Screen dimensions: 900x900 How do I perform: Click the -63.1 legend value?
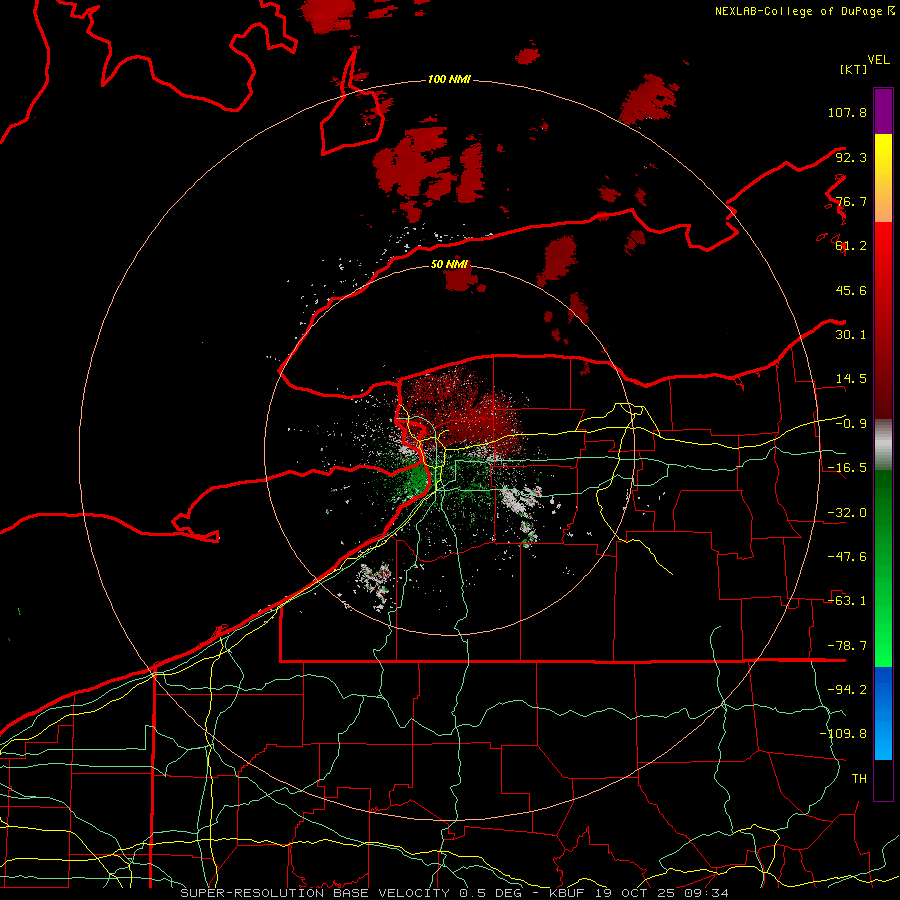pos(847,601)
